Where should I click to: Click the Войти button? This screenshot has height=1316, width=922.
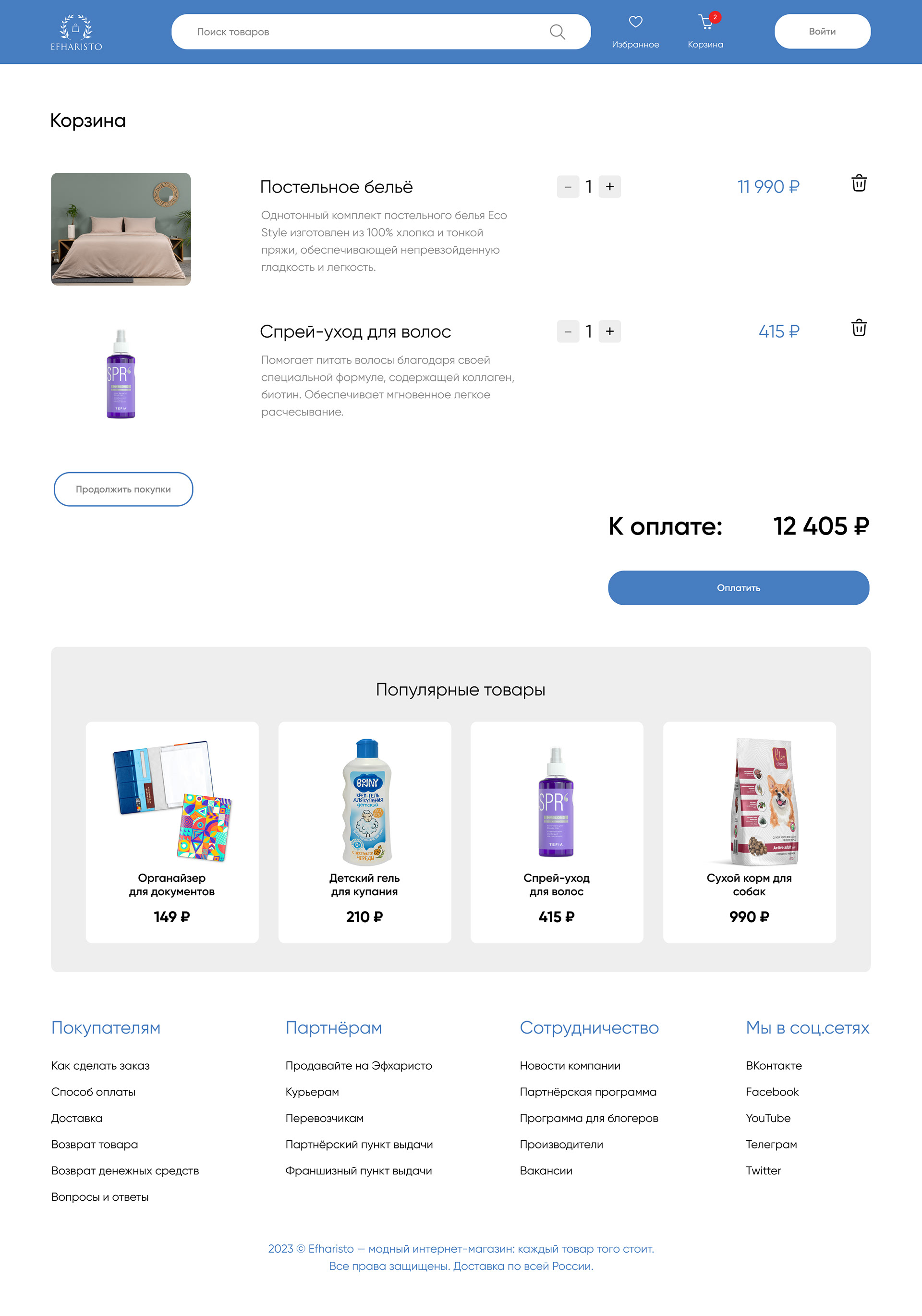[822, 32]
